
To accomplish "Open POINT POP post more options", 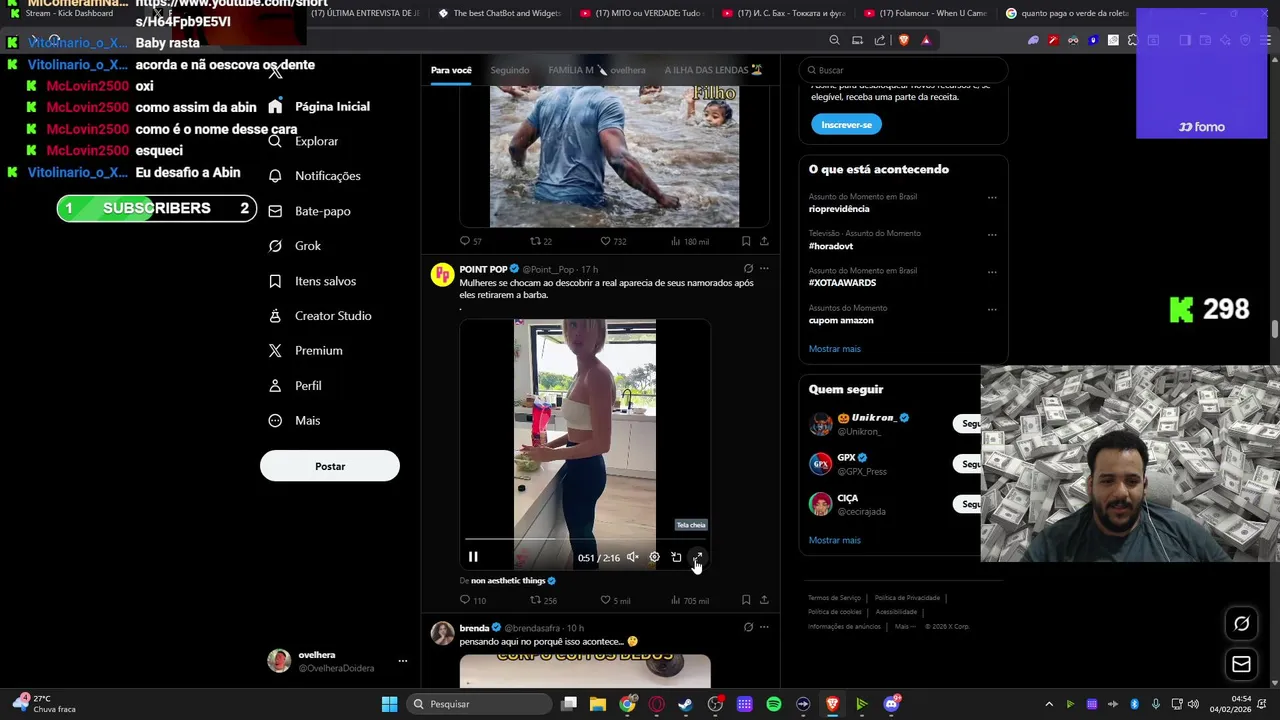I will pyautogui.click(x=764, y=269).
